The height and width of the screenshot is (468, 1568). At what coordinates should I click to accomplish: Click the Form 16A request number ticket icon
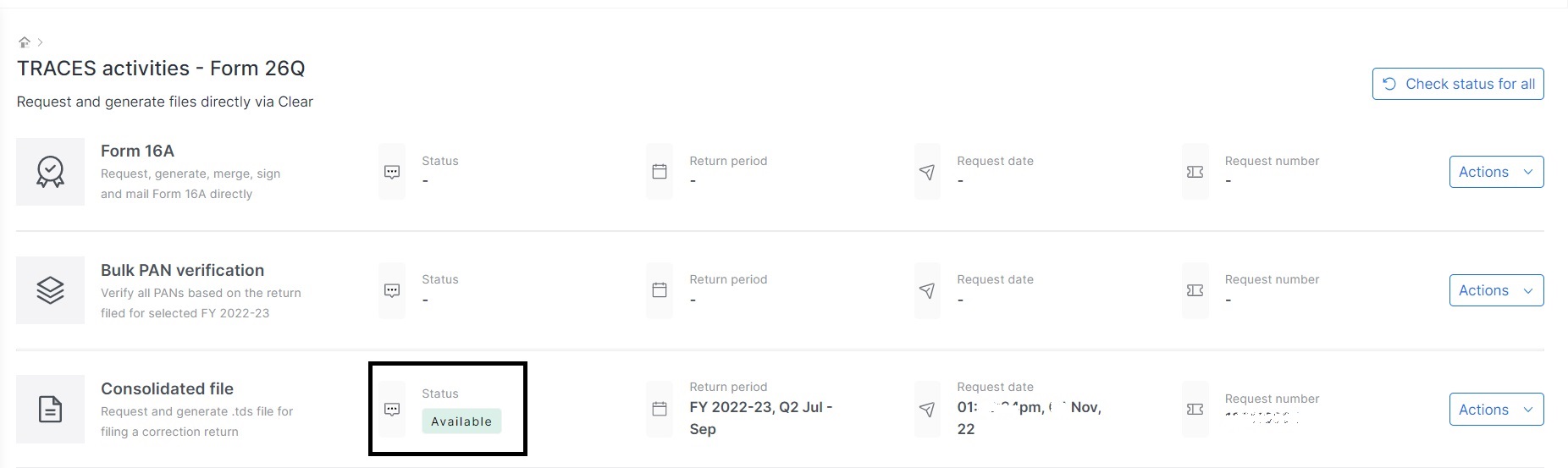[1195, 172]
